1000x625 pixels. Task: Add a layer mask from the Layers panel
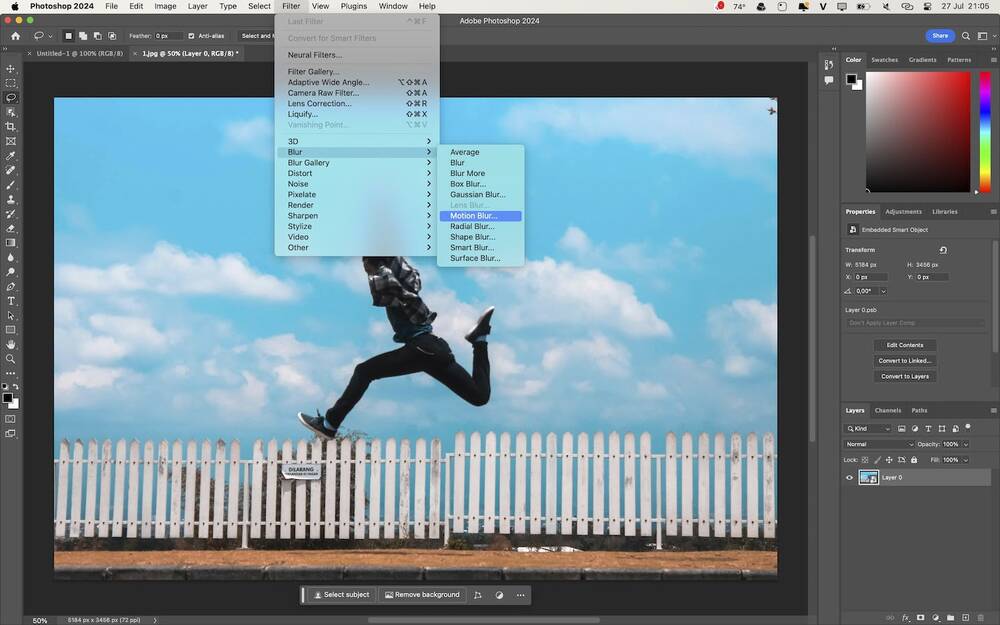[x=921, y=618]
